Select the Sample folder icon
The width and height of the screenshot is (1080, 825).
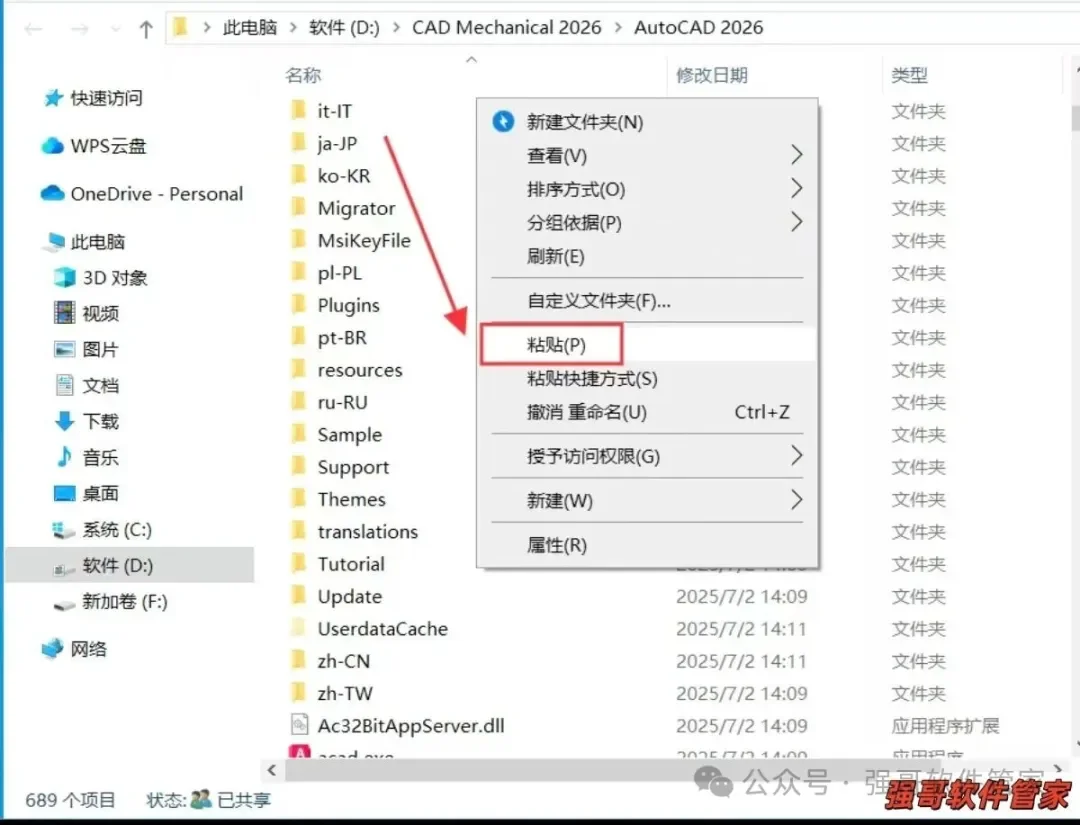pos(299,434)
